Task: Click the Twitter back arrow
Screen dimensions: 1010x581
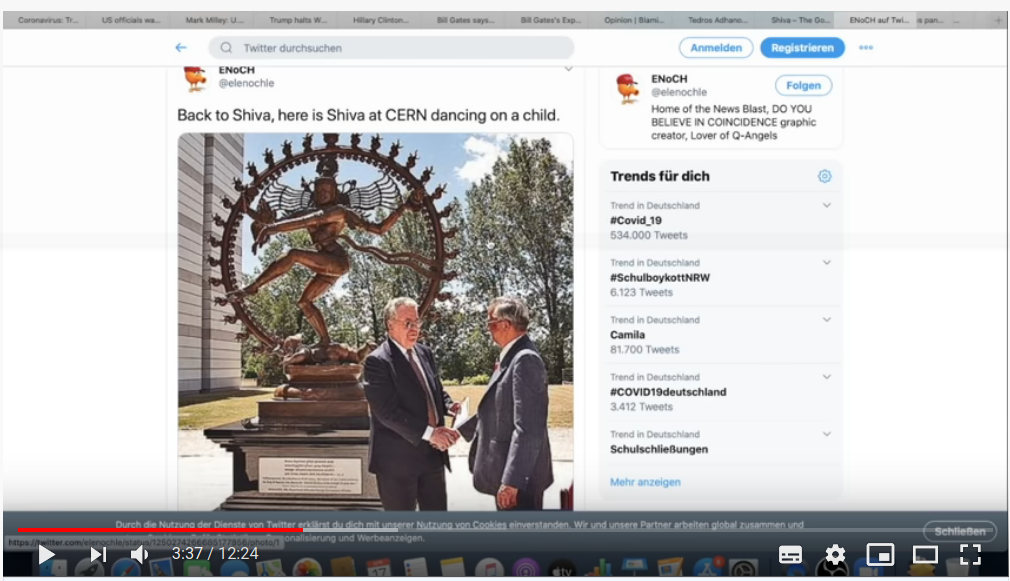Action: pyautogui.click(x=181, y=47)
